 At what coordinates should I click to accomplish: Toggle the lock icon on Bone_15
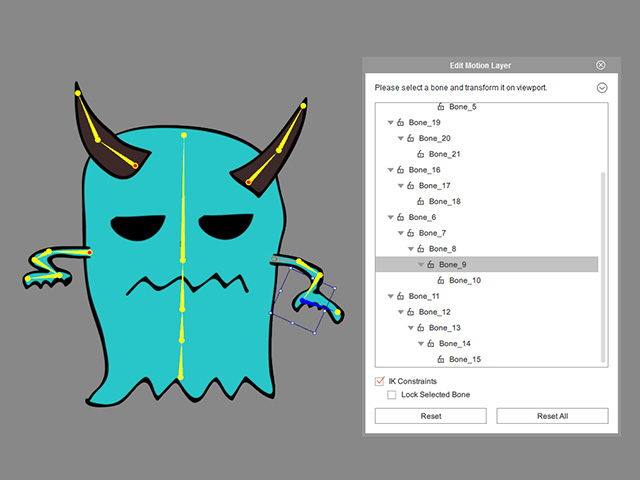click(441, 359)
